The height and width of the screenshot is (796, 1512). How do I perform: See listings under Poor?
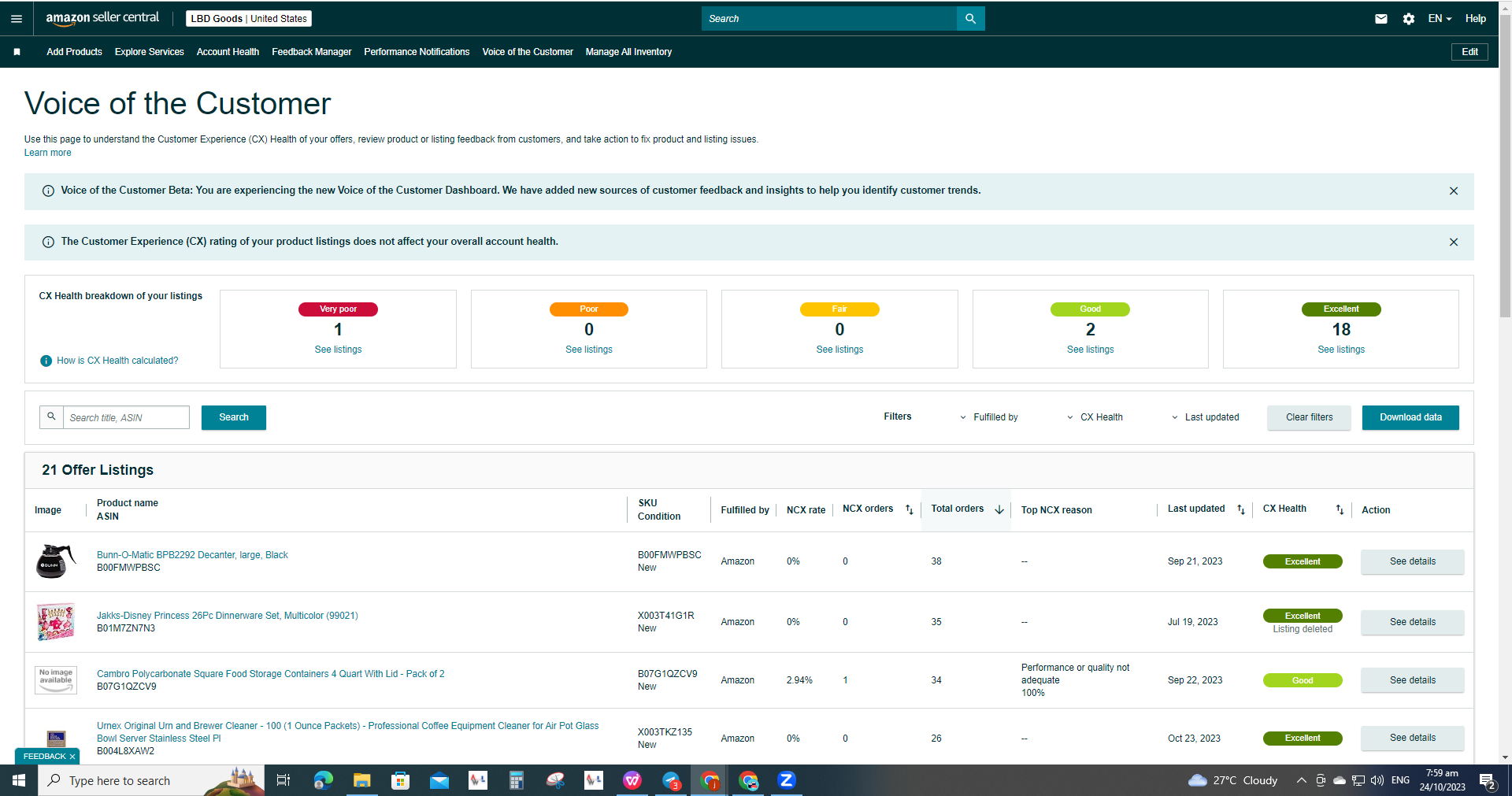[589, 350]
